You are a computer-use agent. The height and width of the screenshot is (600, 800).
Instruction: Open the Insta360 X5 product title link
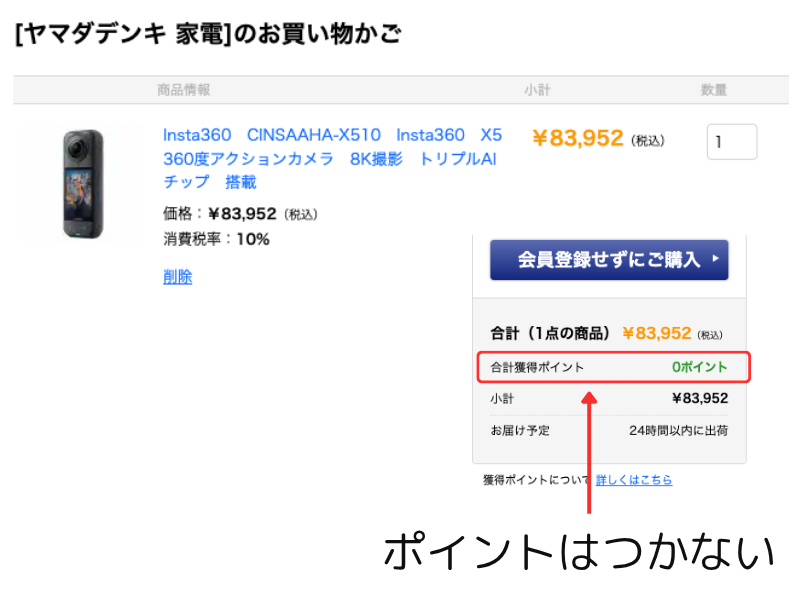click(332, 158)
